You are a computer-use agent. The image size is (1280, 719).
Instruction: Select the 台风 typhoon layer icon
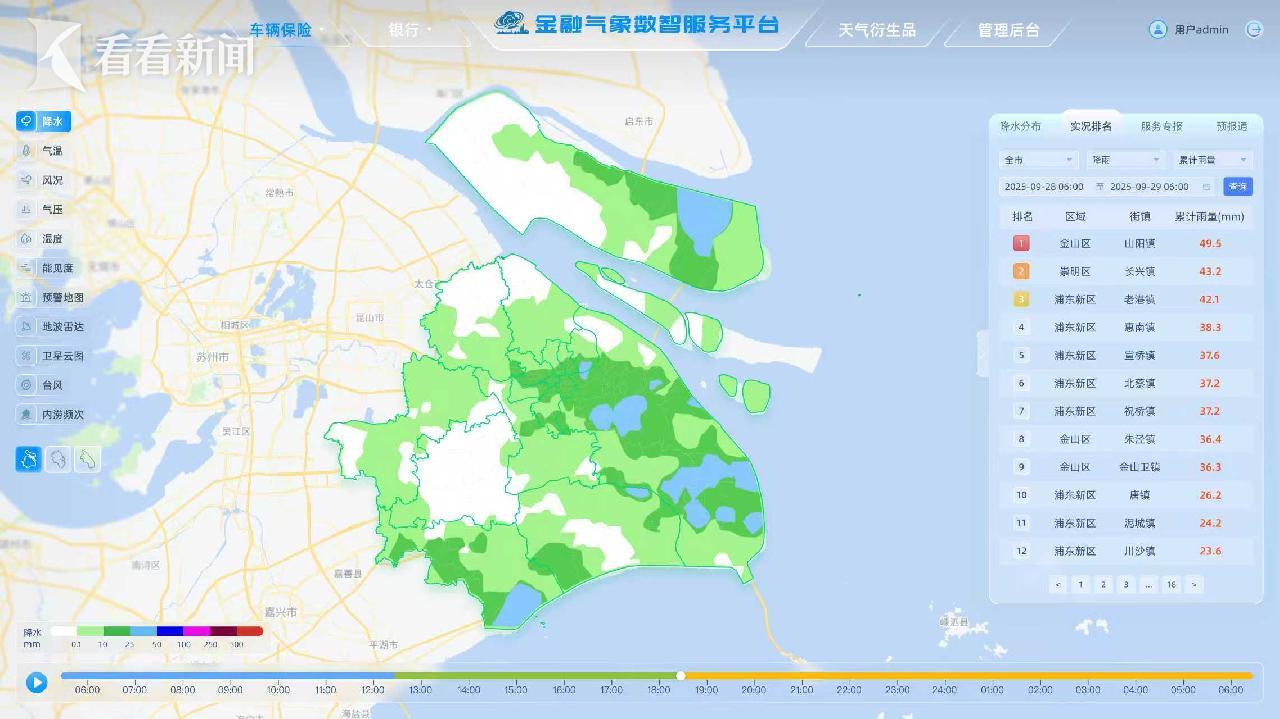pyautogui.click(x=26, y=385)
